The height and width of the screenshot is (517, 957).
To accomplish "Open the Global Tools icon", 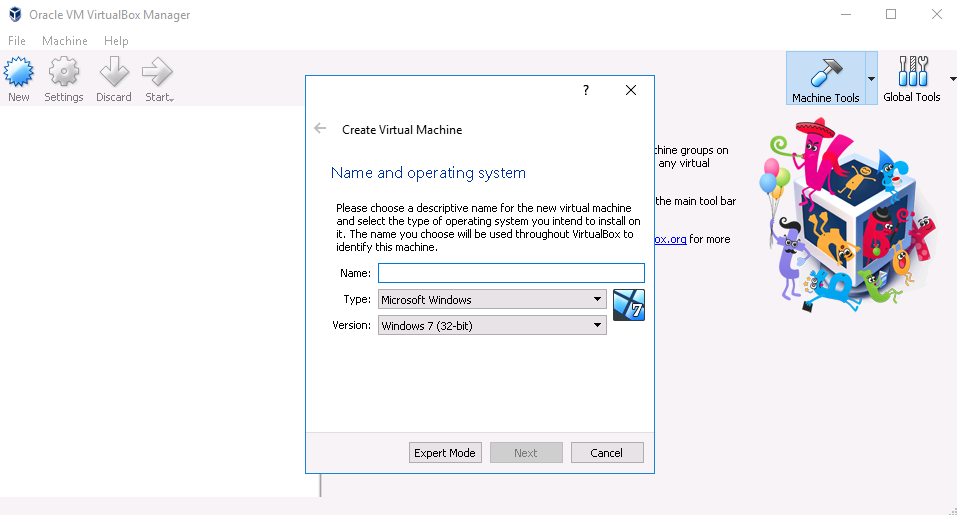I will pos(911,73).
